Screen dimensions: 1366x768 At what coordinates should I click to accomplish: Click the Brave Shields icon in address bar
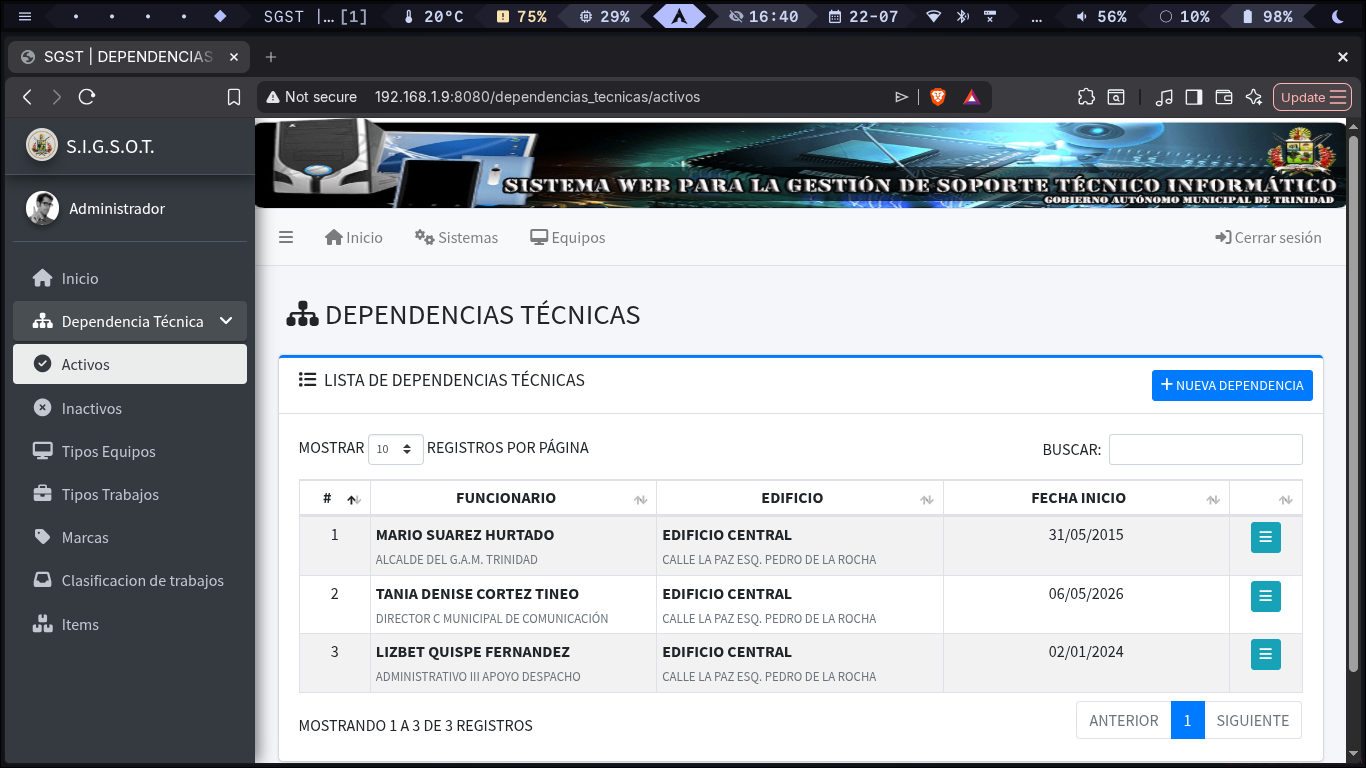pos(937,97)
